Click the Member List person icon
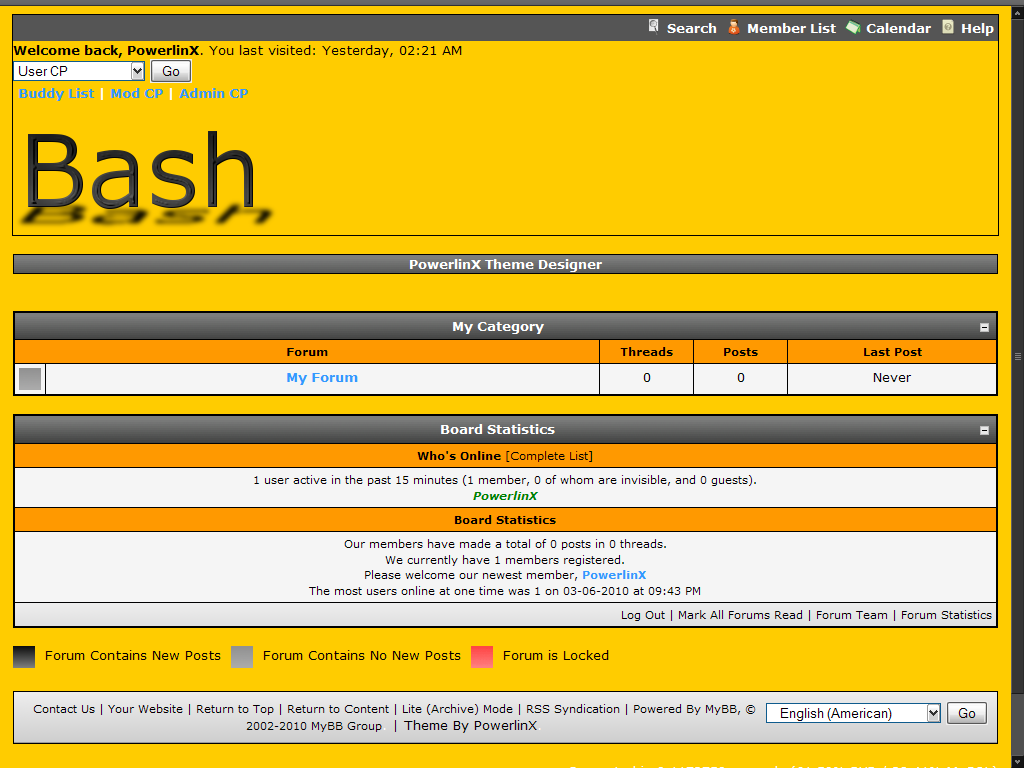 tap(734, 27)
